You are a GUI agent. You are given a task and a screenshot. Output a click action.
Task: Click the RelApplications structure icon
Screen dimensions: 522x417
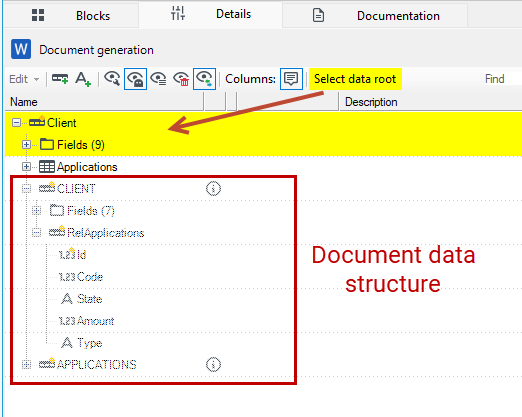coord(57,231)
